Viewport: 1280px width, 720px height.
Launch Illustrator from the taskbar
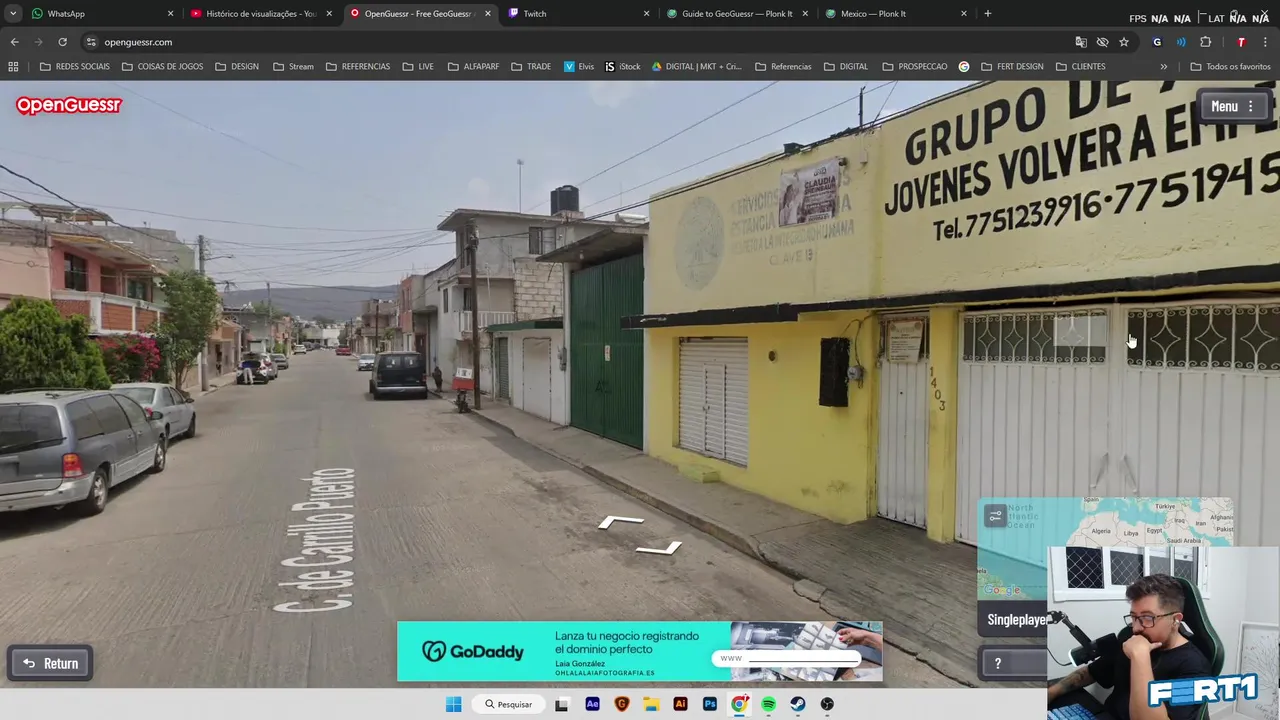pyautogui.click(x=680, y=704)
